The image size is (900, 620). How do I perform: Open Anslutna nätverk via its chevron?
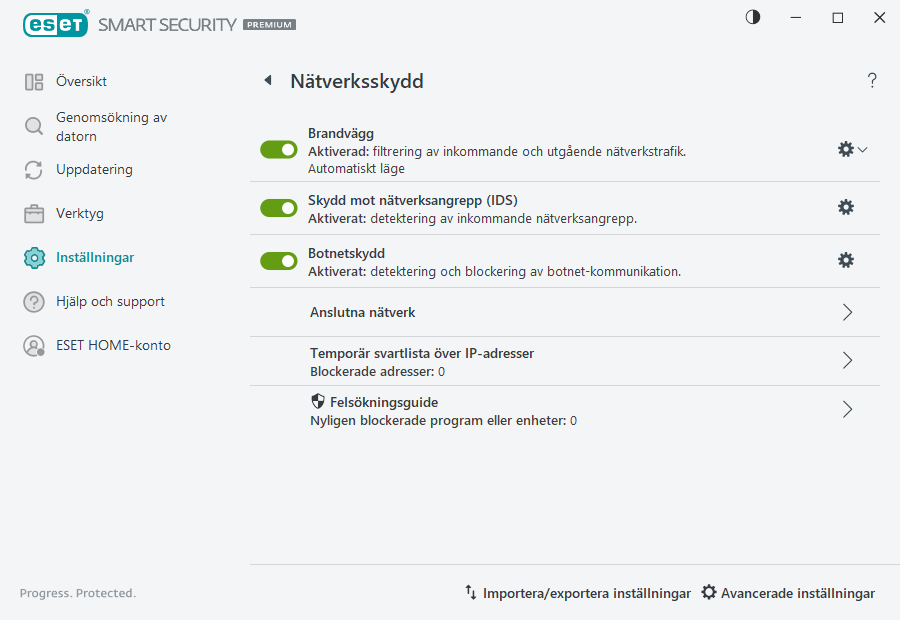847,311
